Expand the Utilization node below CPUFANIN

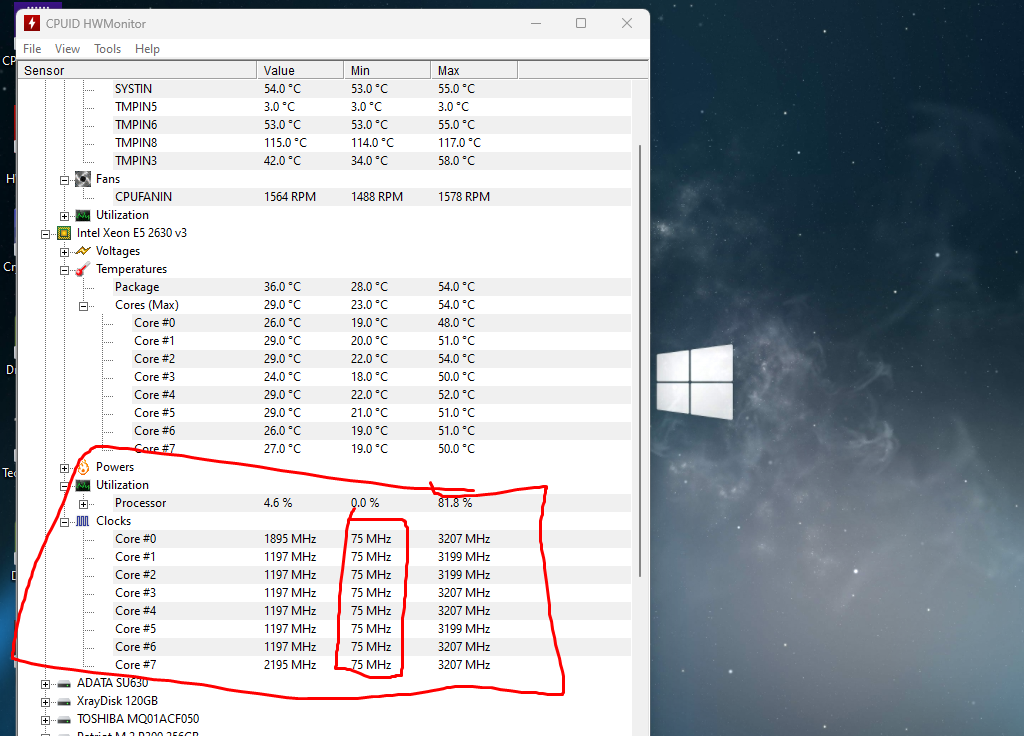[x=64, y=216]
